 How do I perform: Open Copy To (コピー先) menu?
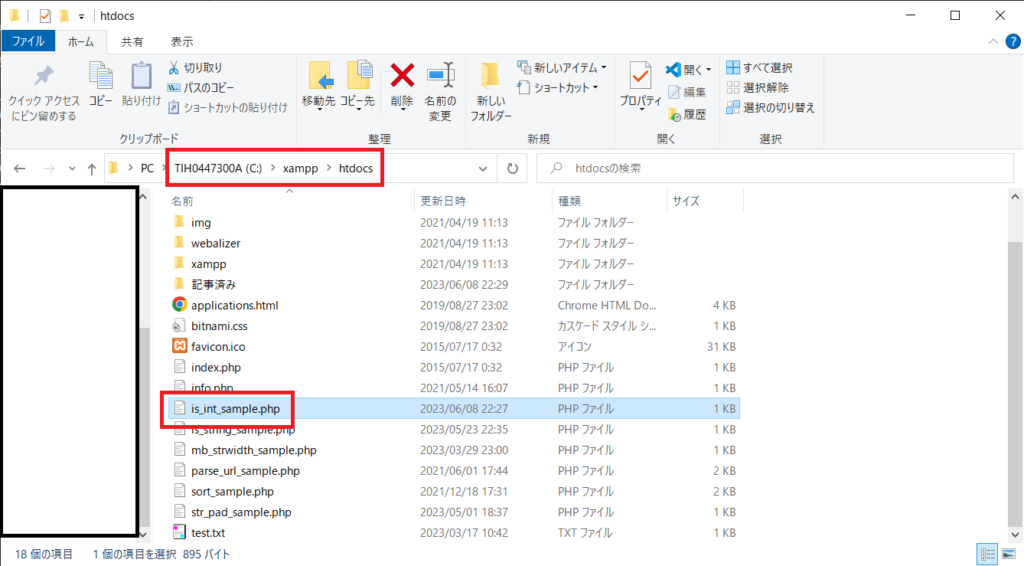357,86
